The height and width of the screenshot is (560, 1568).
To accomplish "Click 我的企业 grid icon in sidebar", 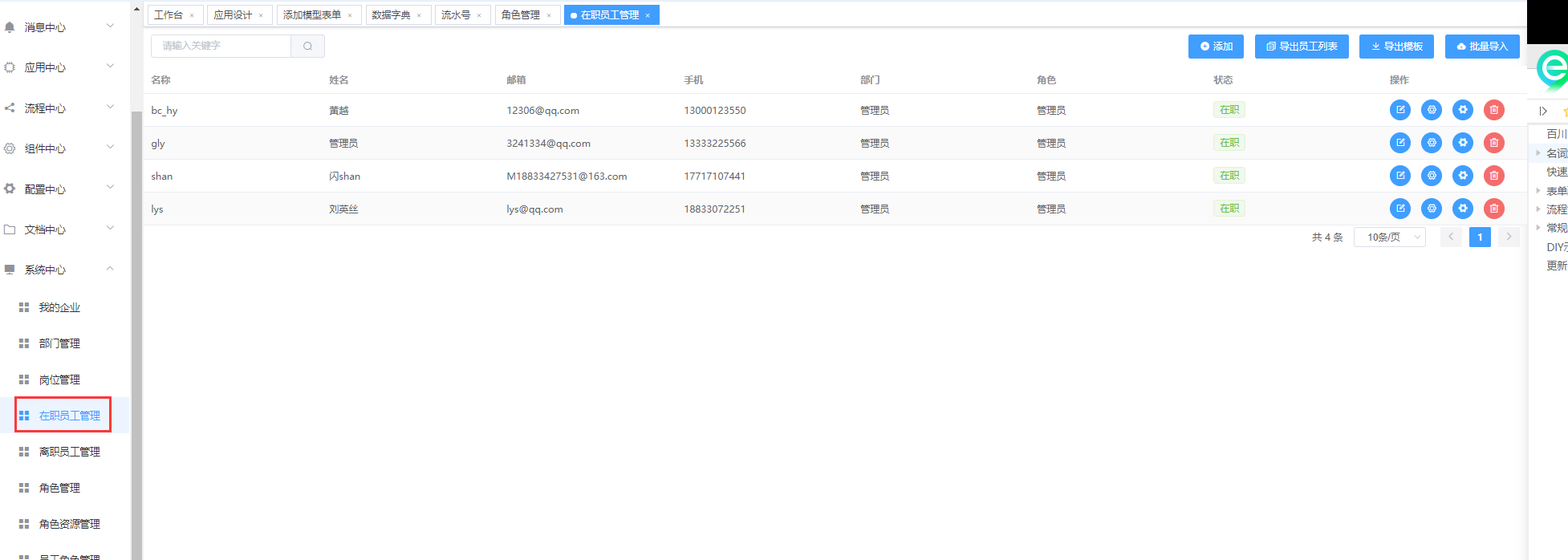I will point(24,307).
